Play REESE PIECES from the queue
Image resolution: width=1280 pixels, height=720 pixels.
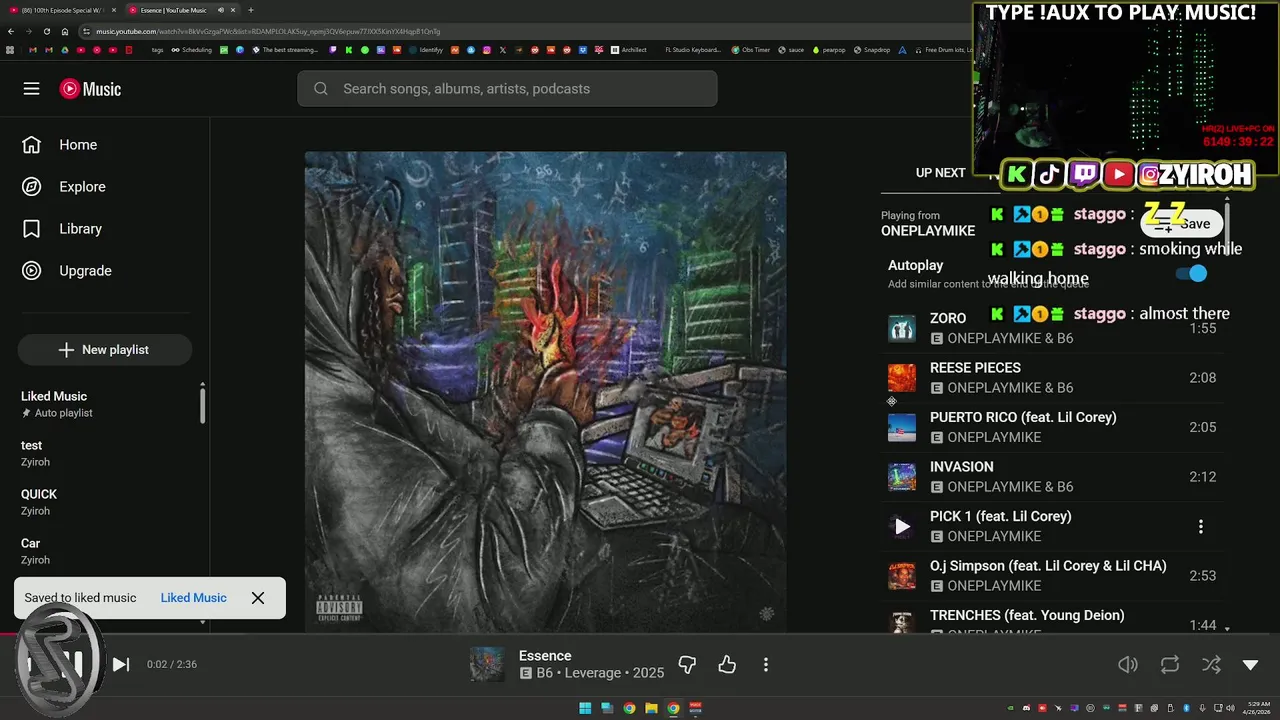point(1053,378)
